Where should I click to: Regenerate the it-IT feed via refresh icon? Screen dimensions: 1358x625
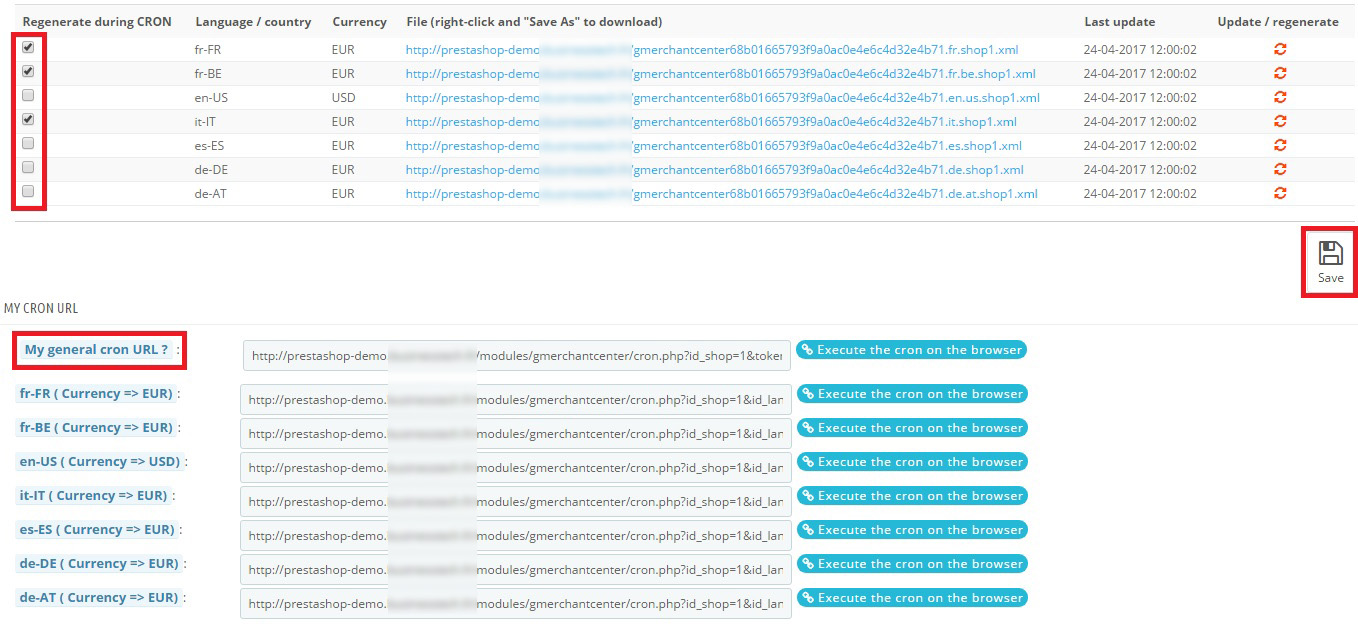tap(1280, 121)
